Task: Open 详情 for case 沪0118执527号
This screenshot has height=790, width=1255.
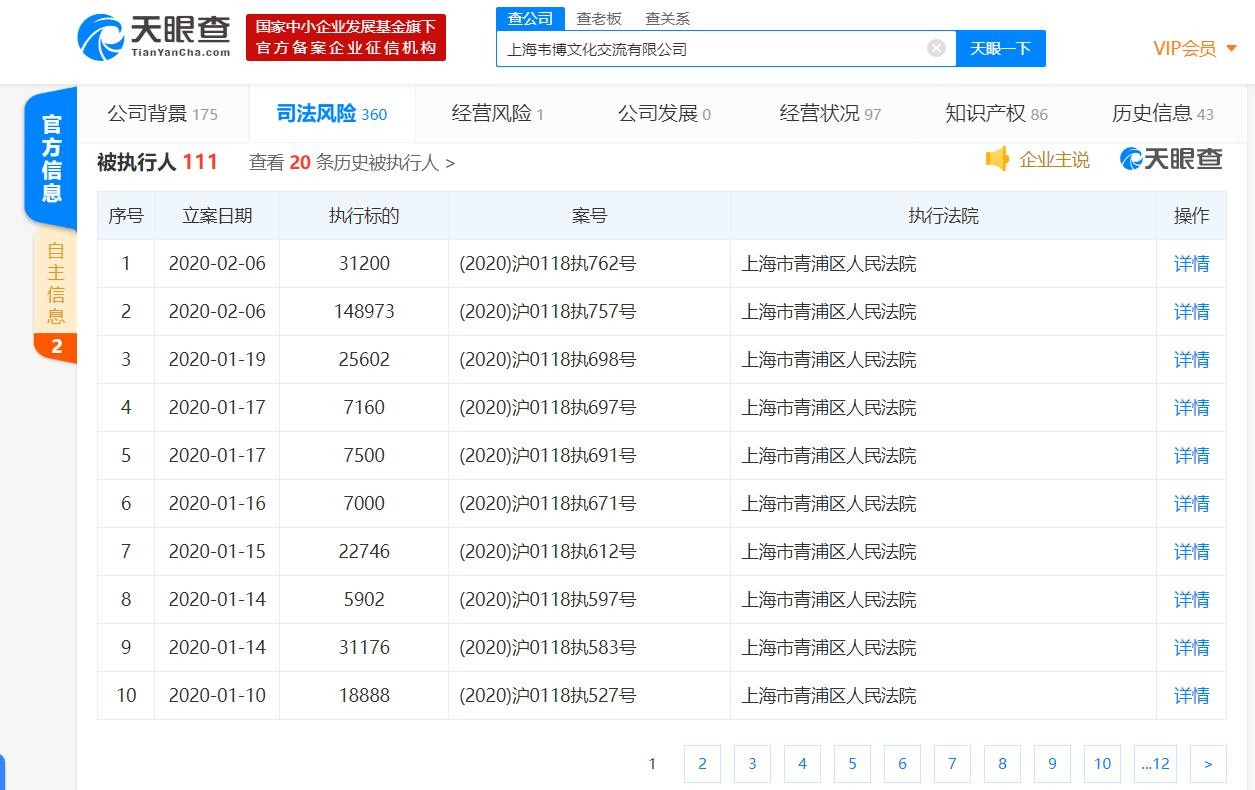Action: 1191,696
